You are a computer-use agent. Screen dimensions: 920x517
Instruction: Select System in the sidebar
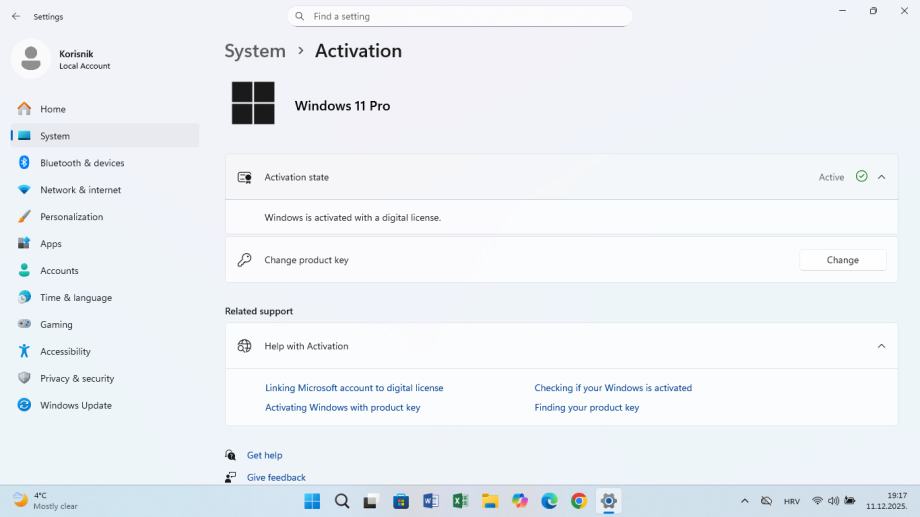coord(104,136)
